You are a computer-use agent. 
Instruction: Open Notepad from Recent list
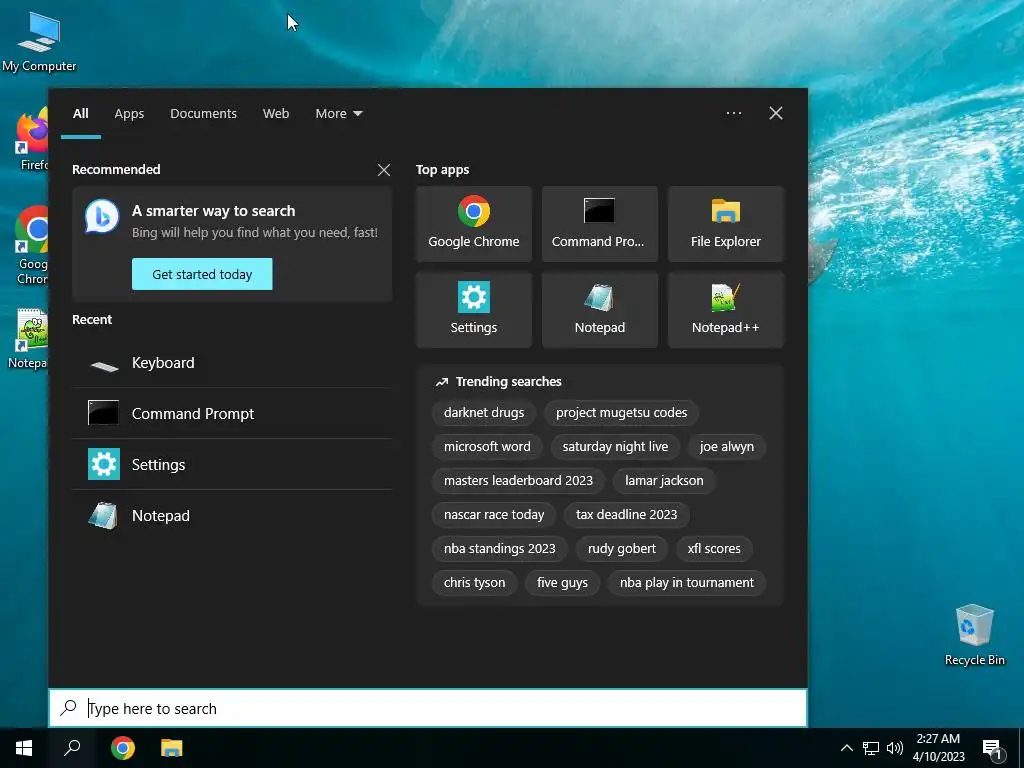[232, 515]
